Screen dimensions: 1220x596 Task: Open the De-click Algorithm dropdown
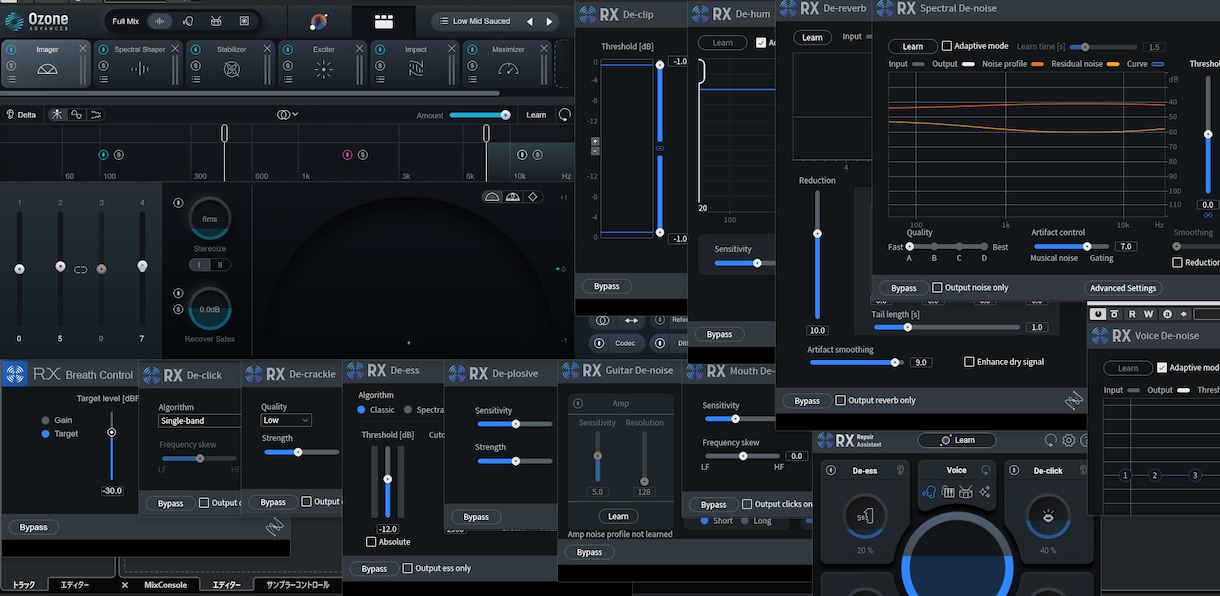point(199,421)
